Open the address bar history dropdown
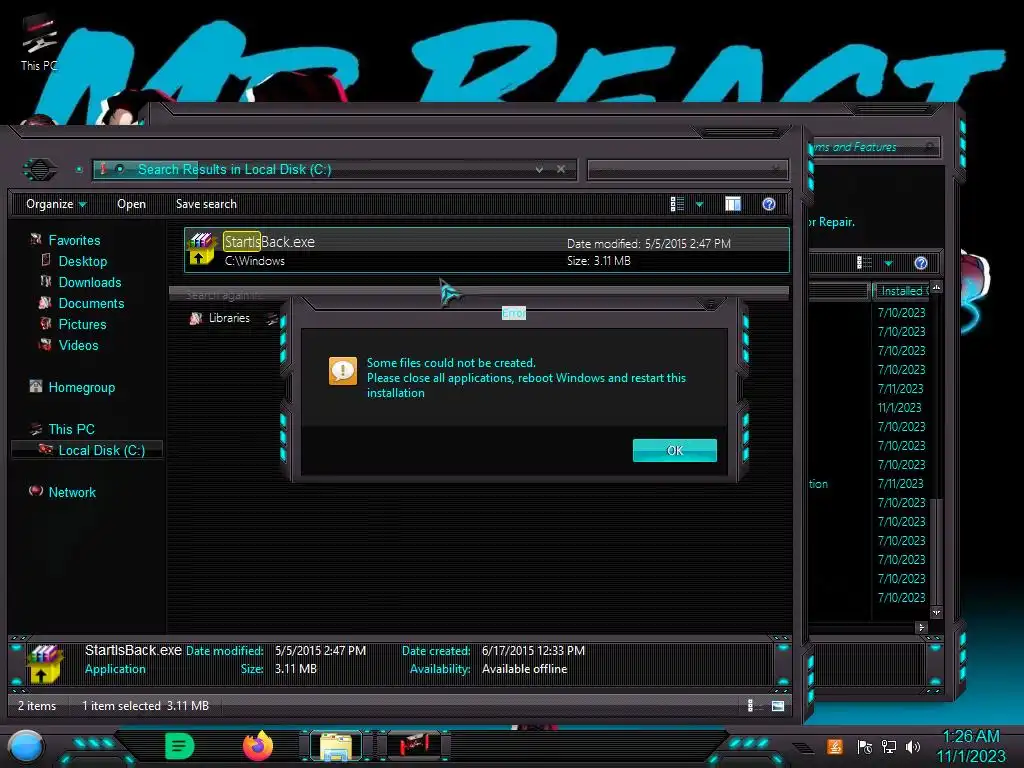 (539, 169)
